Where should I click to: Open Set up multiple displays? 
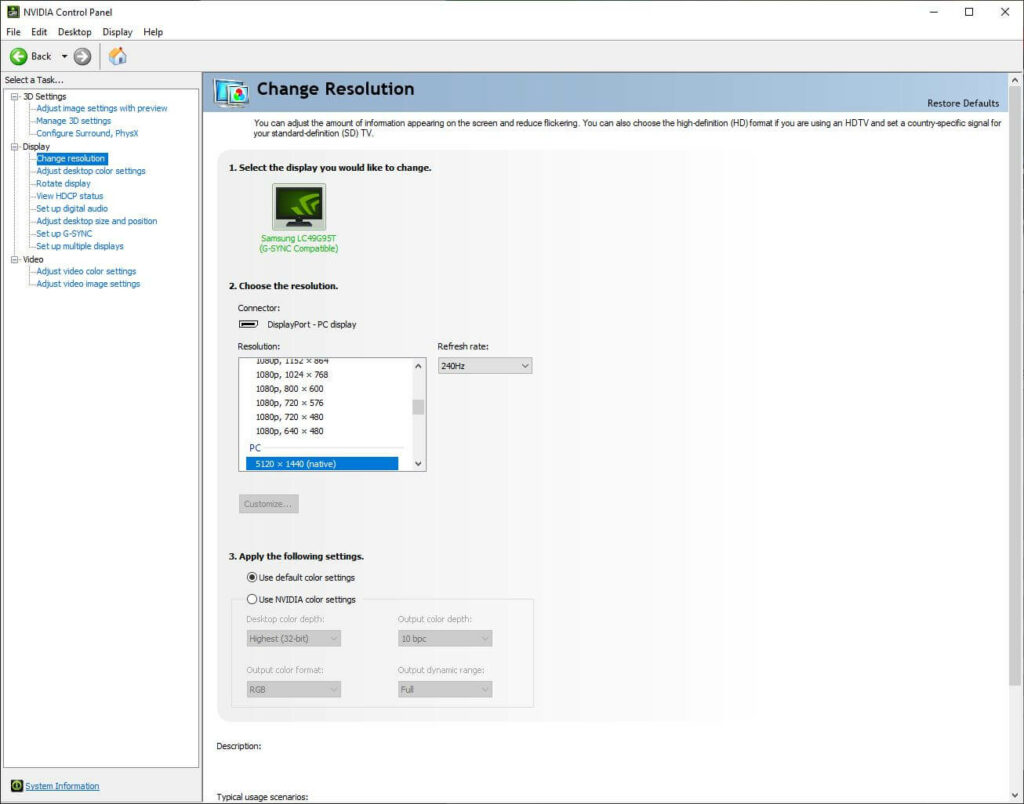point(80,246)
